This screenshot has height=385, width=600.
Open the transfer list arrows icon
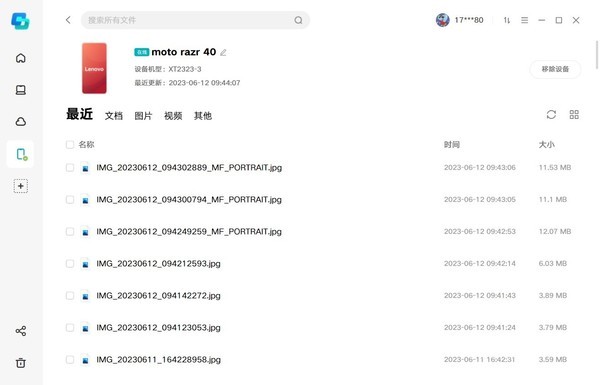click(x=507, y=20)
